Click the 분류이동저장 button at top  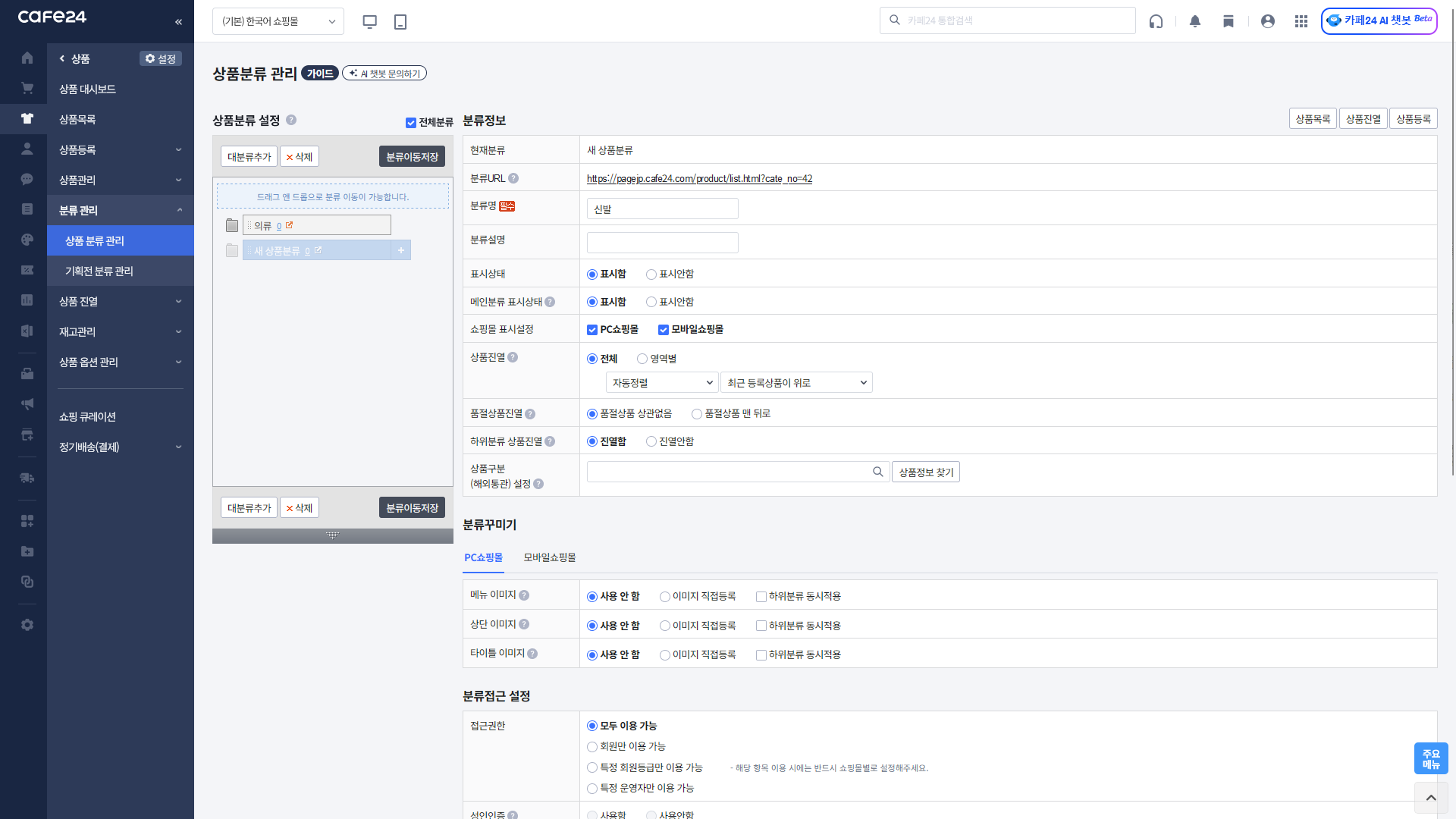click(412, 157)
